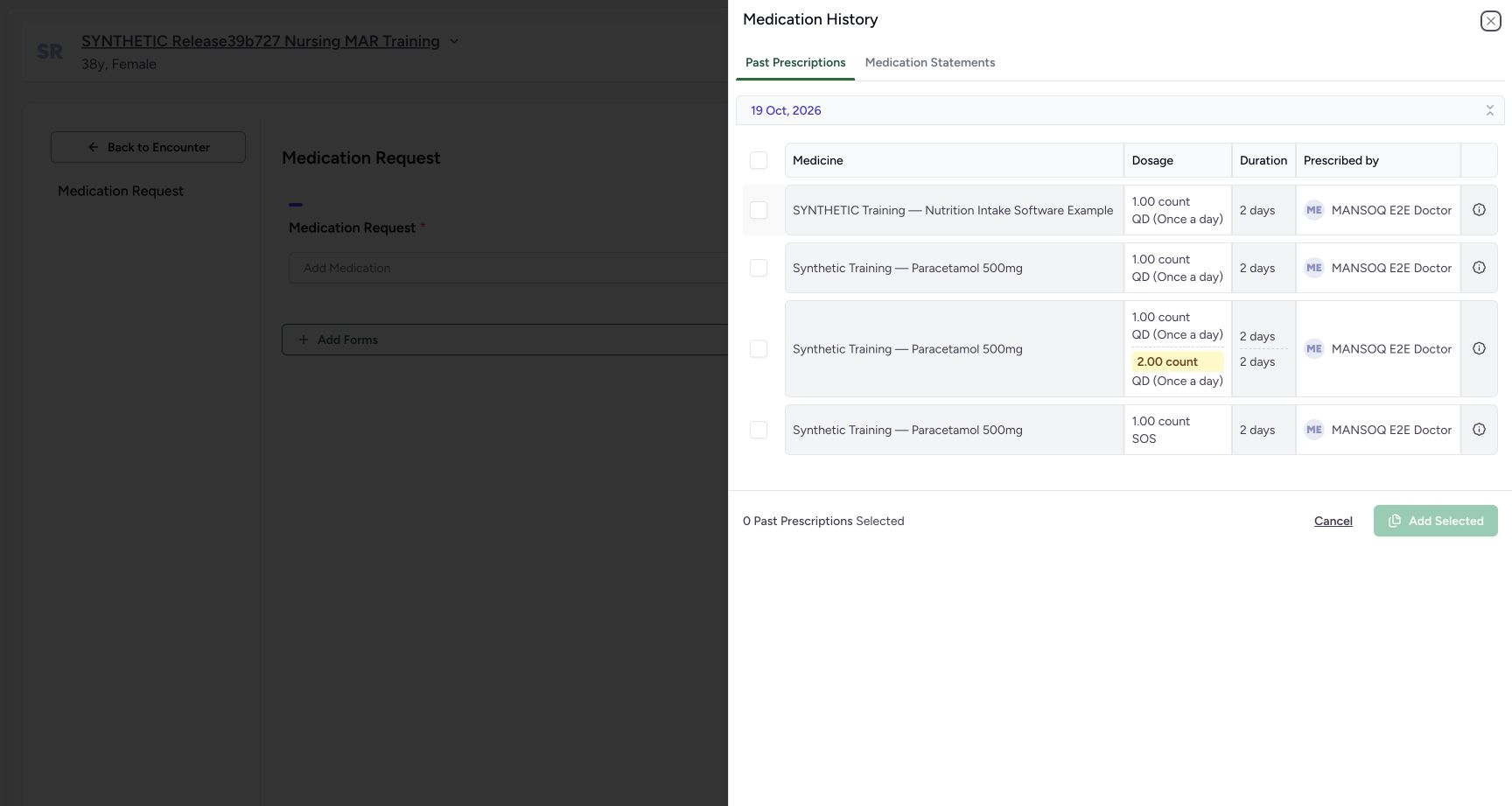The height and width of the screenshot is (806, 1512).
Task: Select the Past Prescriptions tab
Action: point(795,62)
